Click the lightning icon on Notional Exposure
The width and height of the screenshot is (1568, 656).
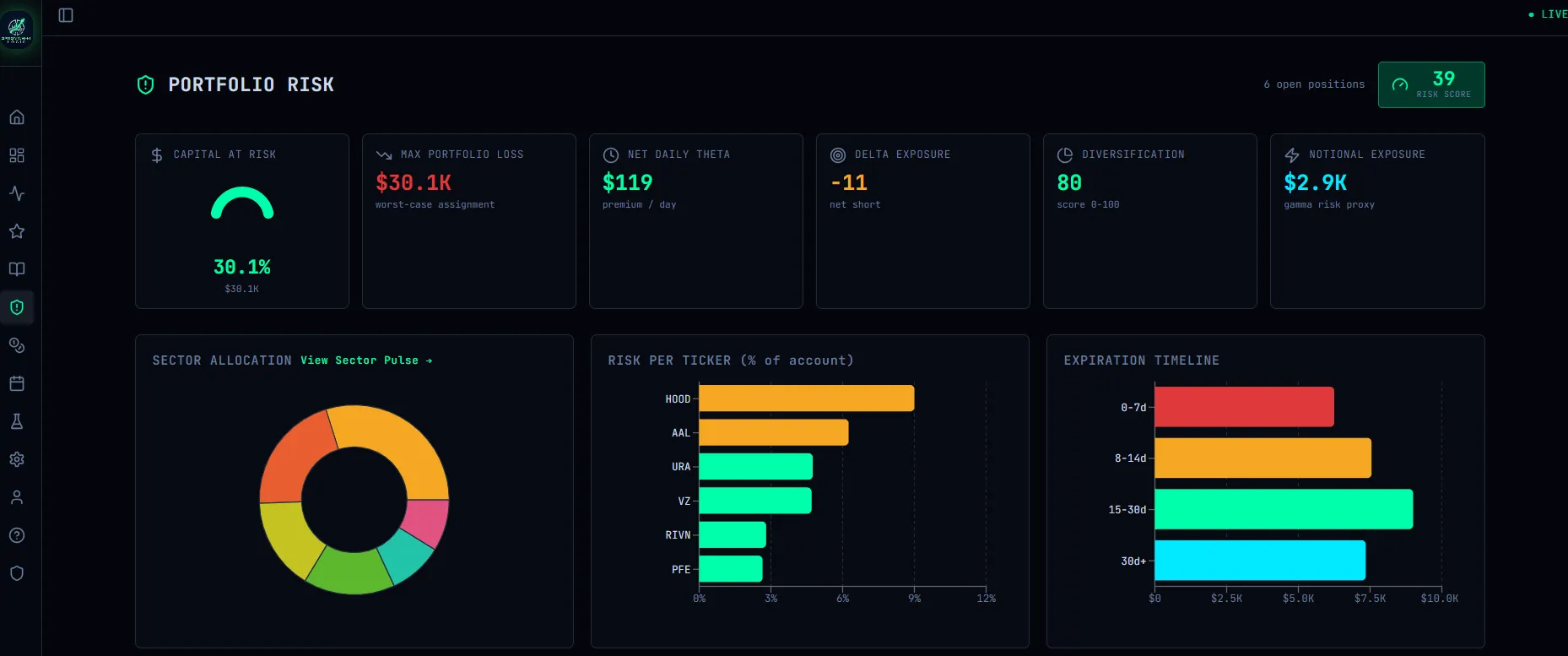1292,155
